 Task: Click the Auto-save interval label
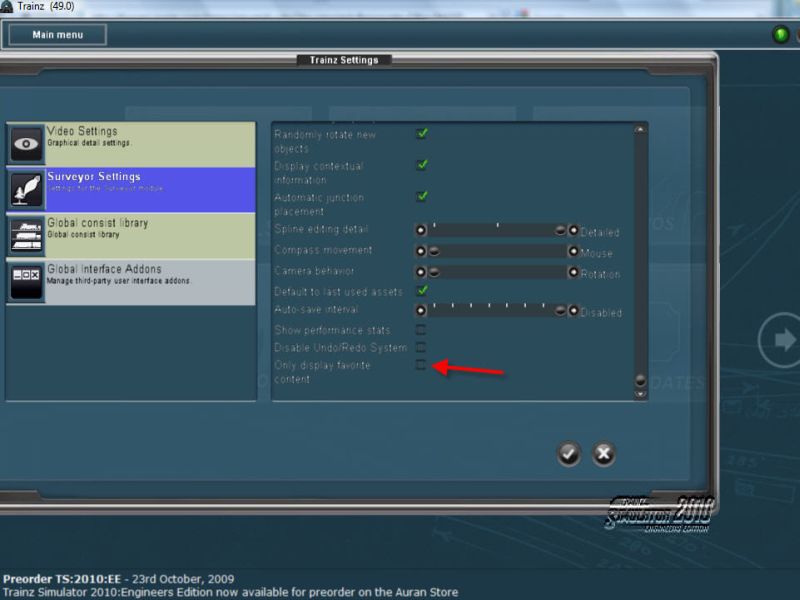[x=316, y=310]
